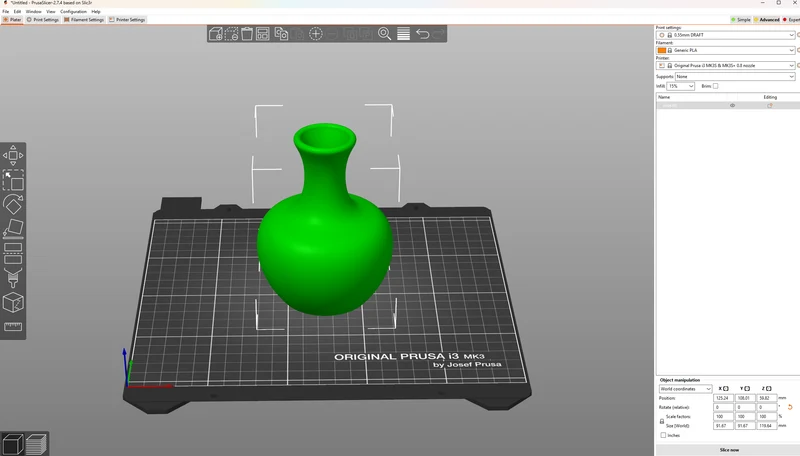Switch to the Printer Settings tab
Image resolution: width=800 pixels, height=456 pixels.
pos(127,20)
